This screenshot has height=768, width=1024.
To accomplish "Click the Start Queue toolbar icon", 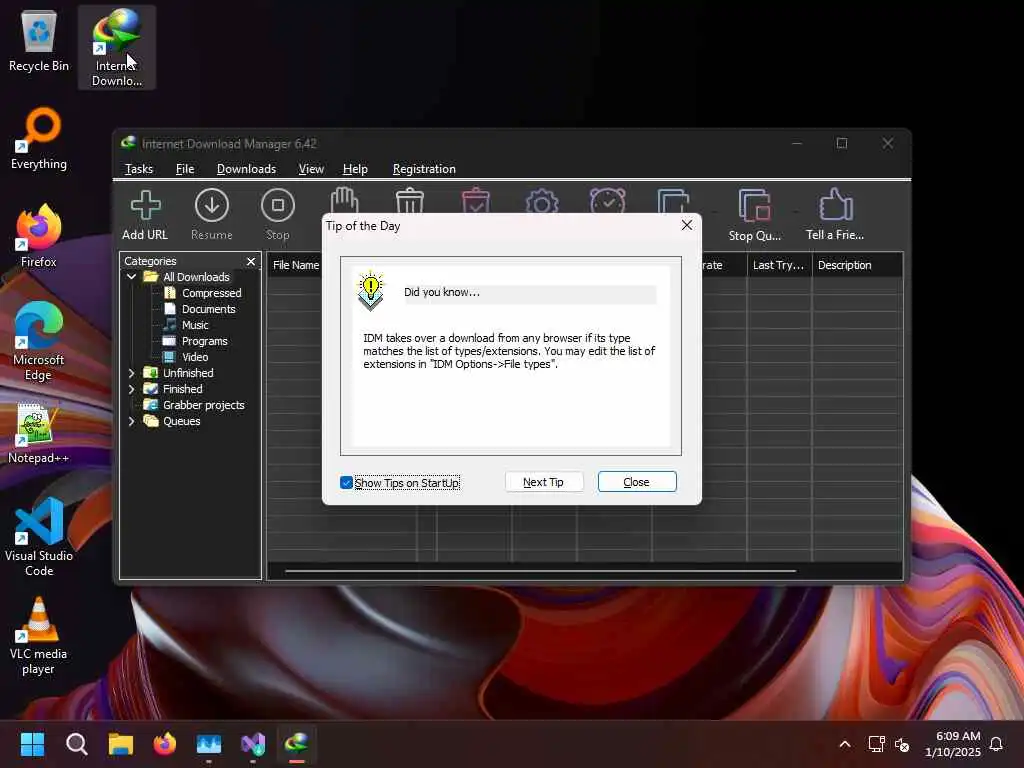I will point(673,201).
